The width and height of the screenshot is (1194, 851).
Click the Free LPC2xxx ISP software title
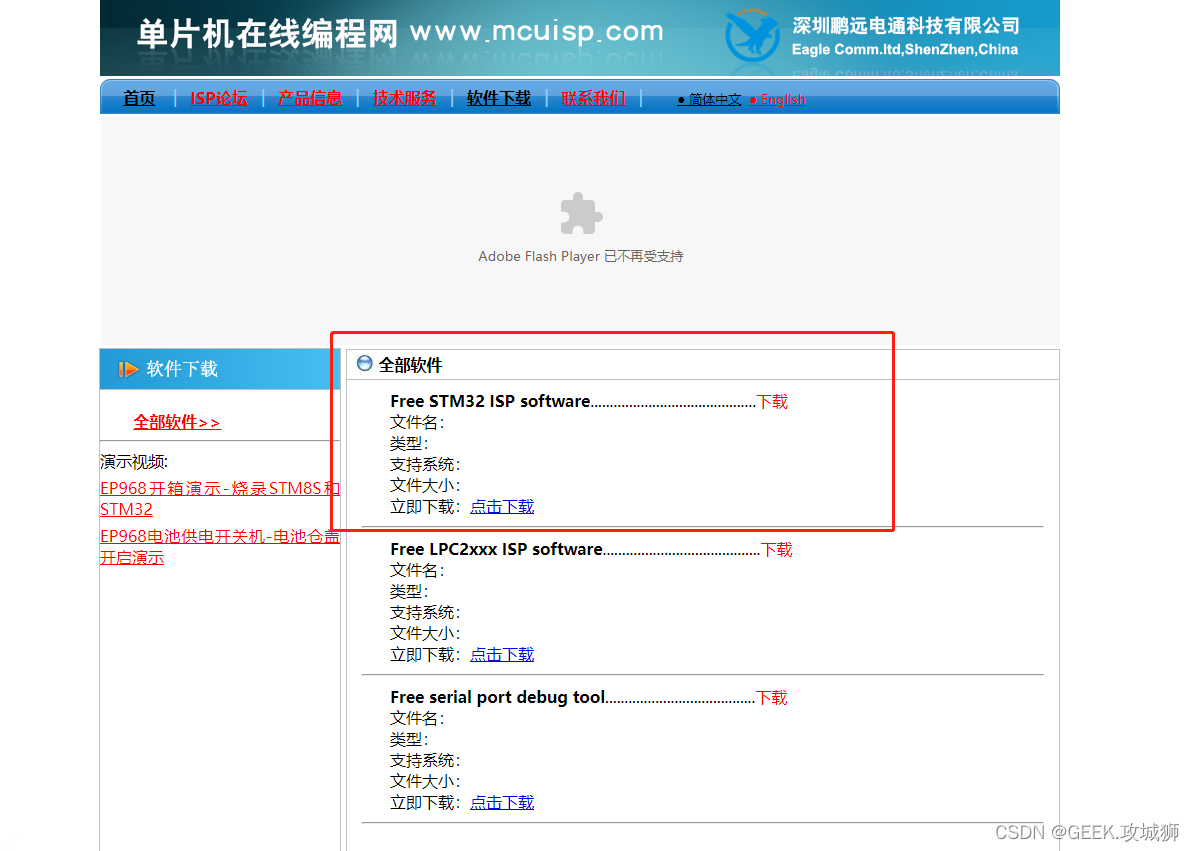(x=496, y=550)
